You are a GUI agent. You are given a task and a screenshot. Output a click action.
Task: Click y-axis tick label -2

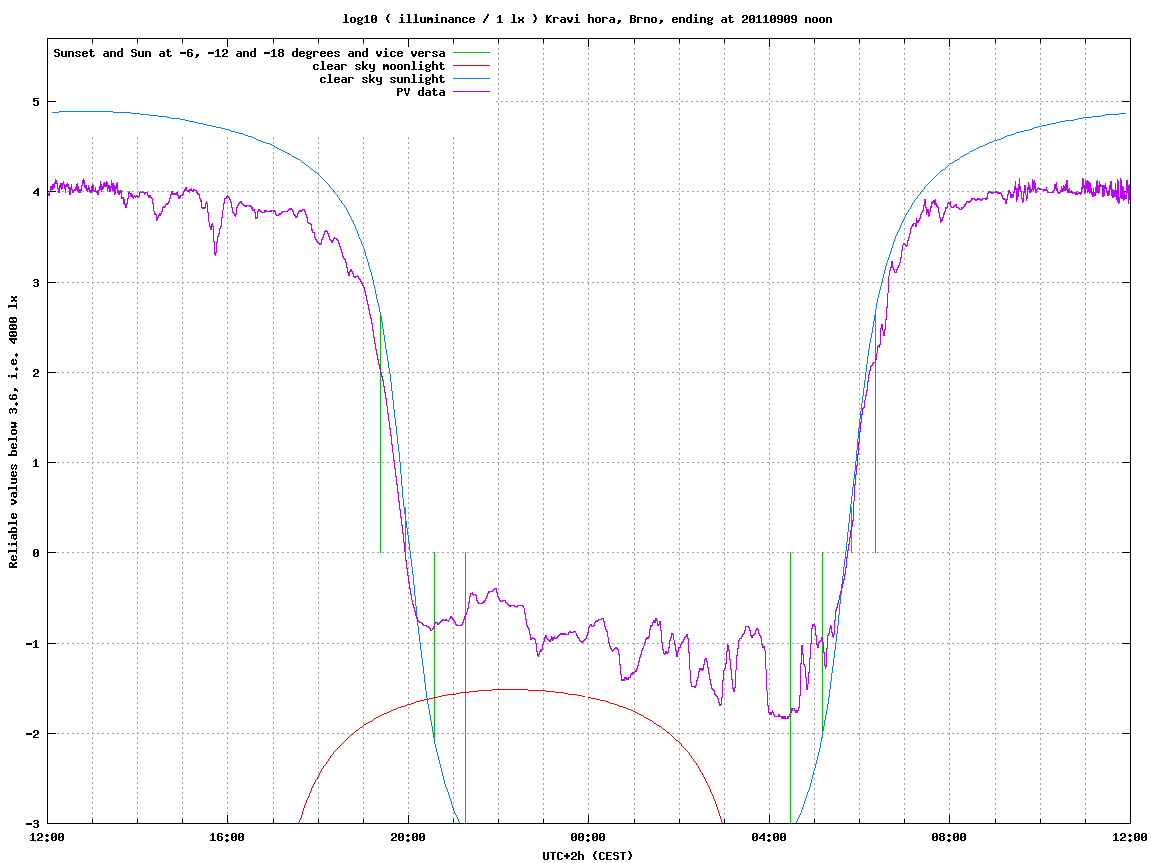pos(32,734)
